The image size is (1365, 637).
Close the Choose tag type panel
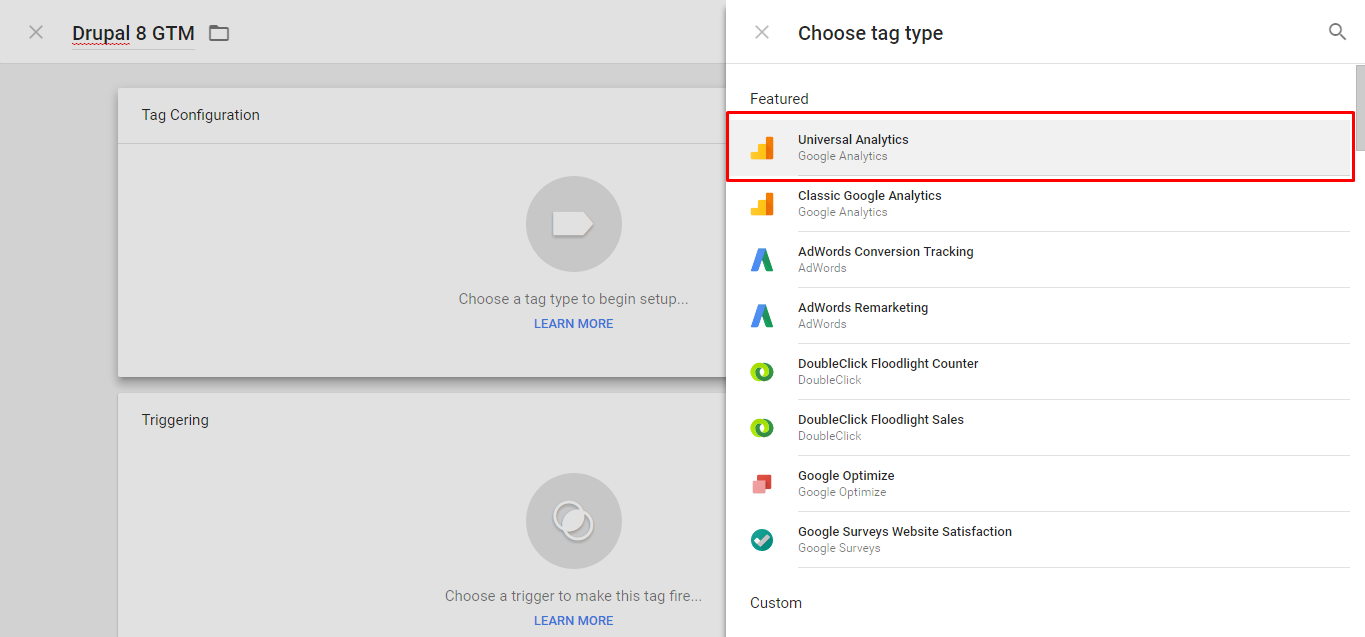762,32
